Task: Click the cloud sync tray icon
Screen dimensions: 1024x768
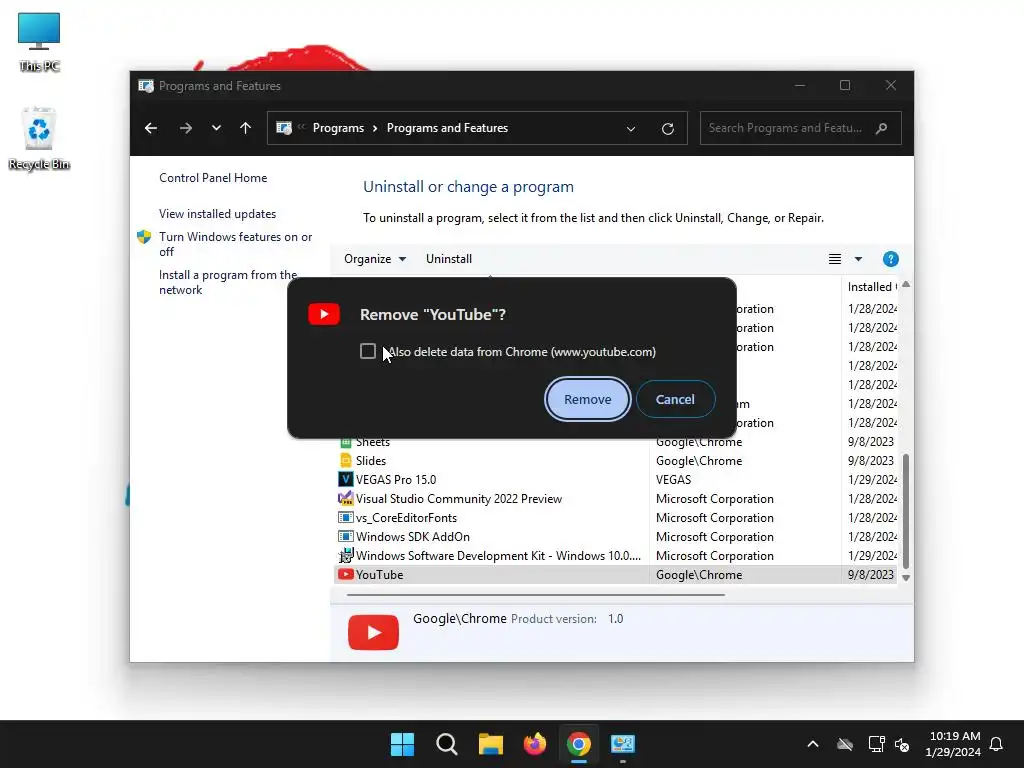Action: click(845, 744)
